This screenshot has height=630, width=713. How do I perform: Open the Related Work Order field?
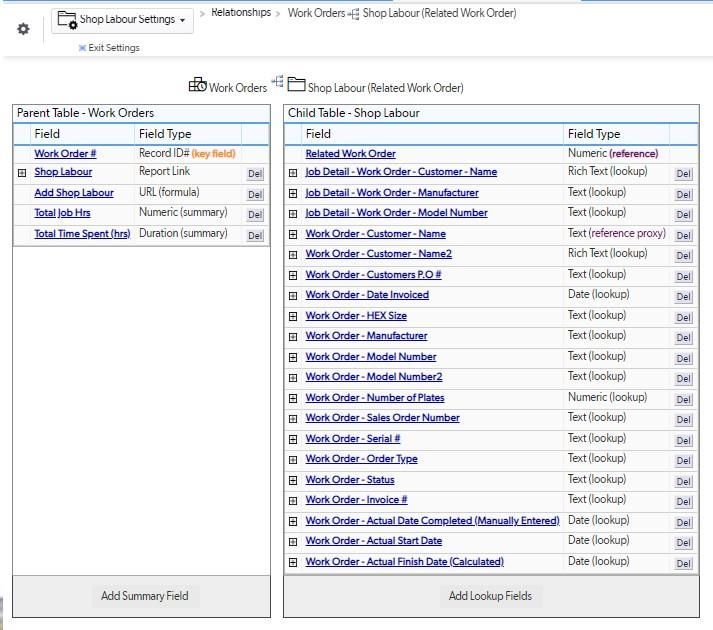point(351,153)
